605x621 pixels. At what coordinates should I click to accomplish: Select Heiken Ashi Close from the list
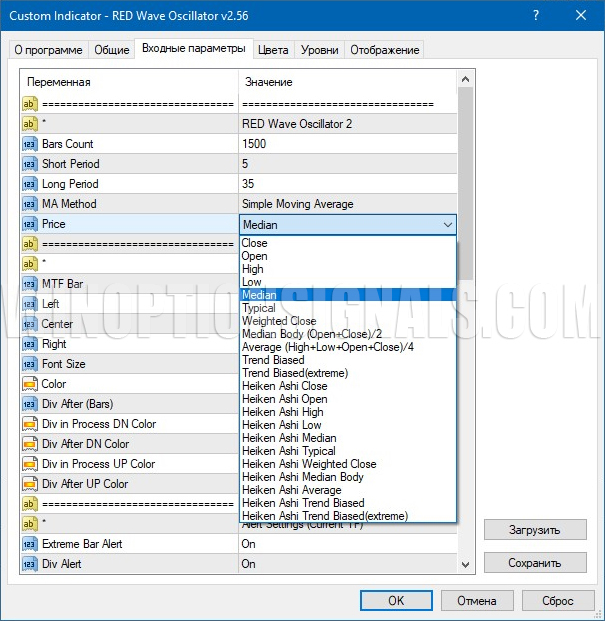[x=284, y=386]
